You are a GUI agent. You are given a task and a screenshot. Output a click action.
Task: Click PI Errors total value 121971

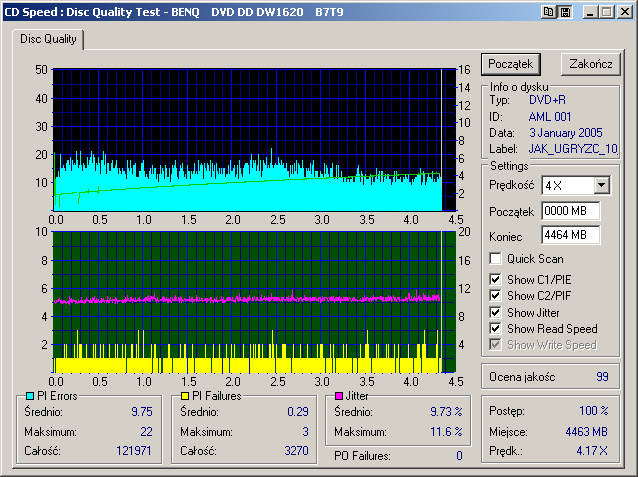(134, 451)
